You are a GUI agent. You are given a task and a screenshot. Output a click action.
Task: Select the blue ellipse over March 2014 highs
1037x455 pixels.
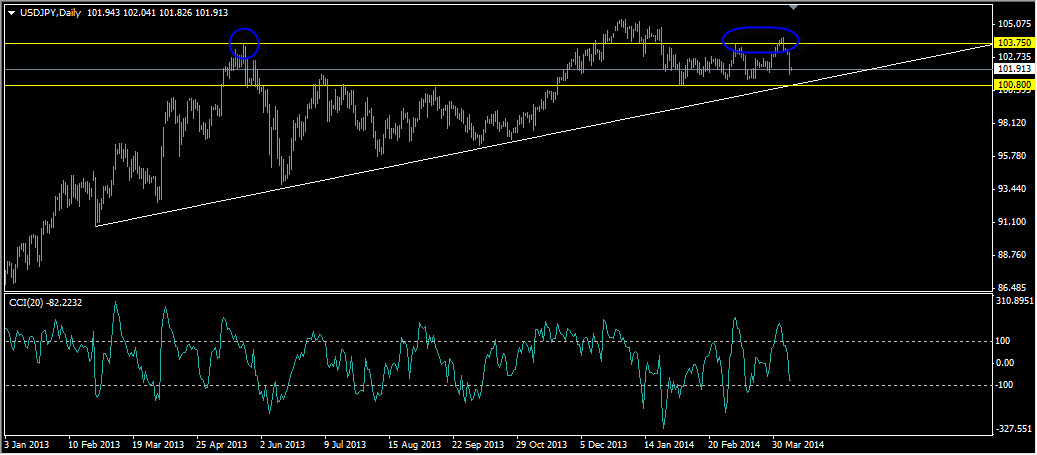tap(761, 40)
